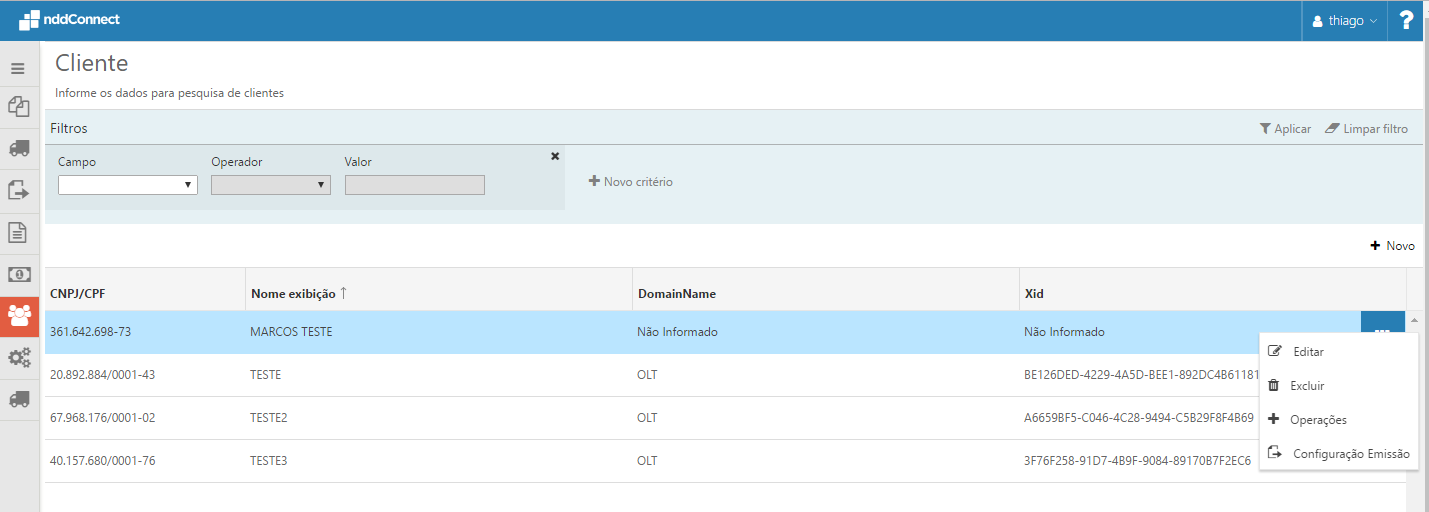The width and height of the screenshot is (1429, 512).
Task: Open the bottom truck sidebar icon
Action: point(18,399)
